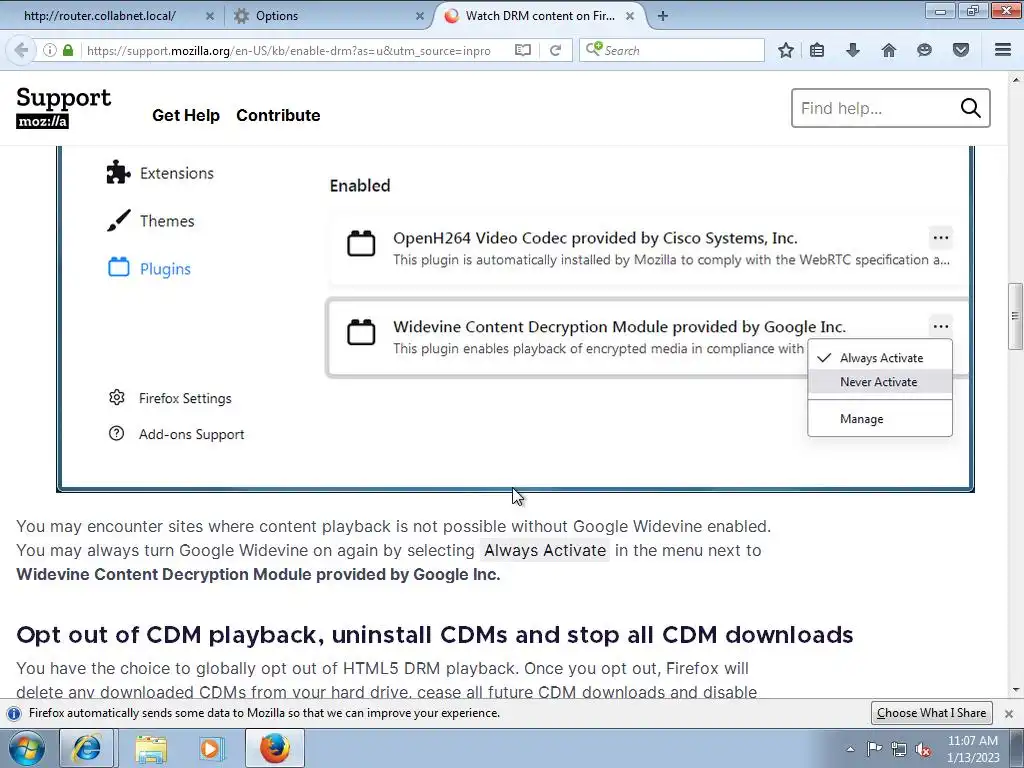The width and height of the screenshot is (1024, 768).
Task: Dismiss the data sharing notification bar
Action: click(1009, 713)
